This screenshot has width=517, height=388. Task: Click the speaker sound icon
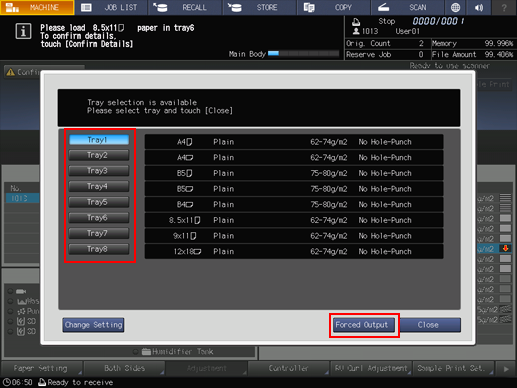click(x=479, y=7)
